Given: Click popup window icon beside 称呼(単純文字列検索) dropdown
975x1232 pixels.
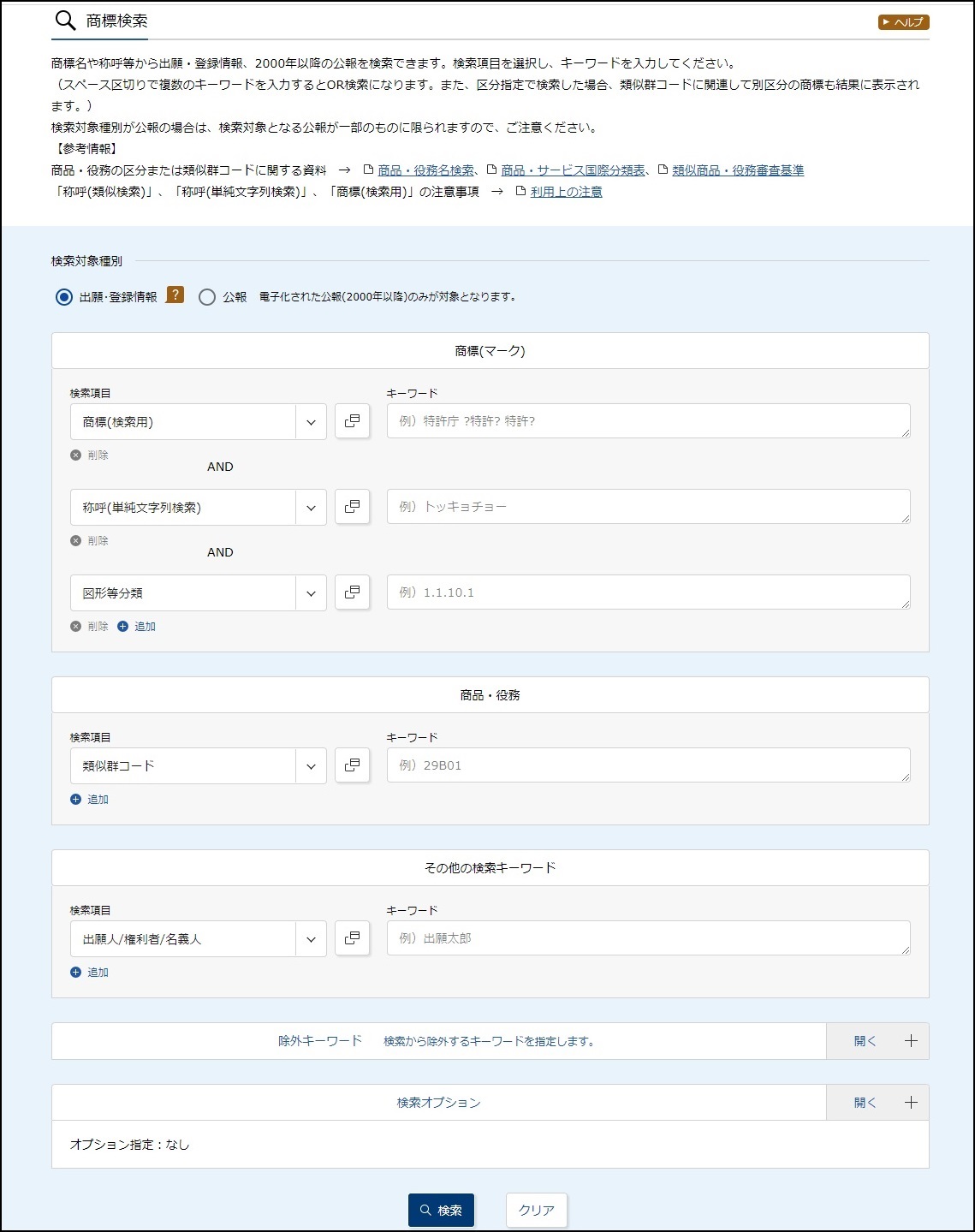Looking at the screenshot, I should click(352, 507).
